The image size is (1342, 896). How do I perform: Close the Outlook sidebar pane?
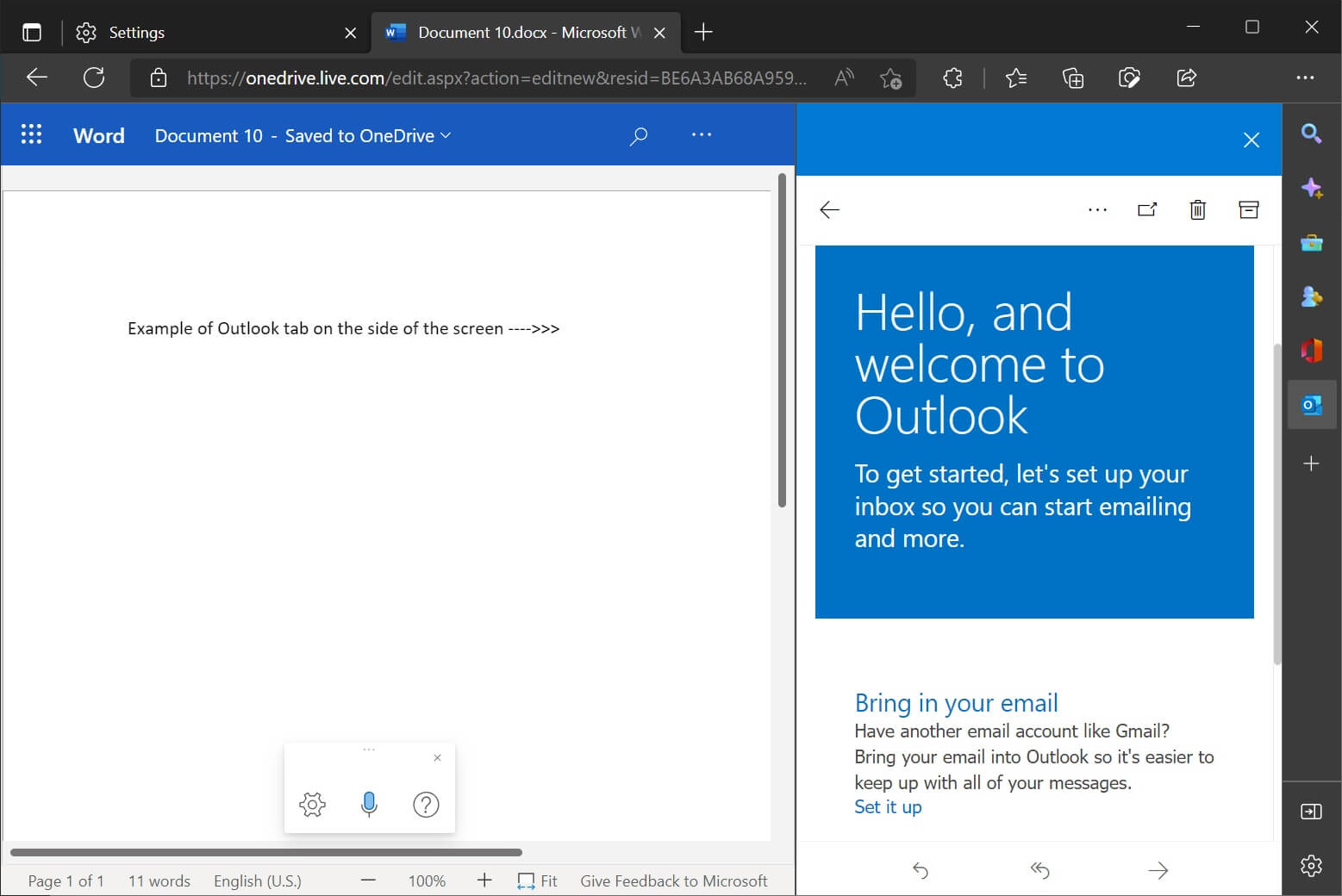click(1251, 140)
